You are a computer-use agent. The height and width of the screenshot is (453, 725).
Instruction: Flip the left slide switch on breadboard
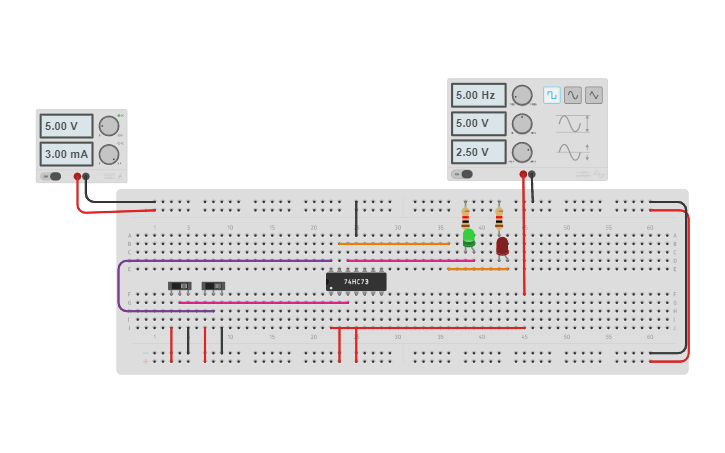179,286
